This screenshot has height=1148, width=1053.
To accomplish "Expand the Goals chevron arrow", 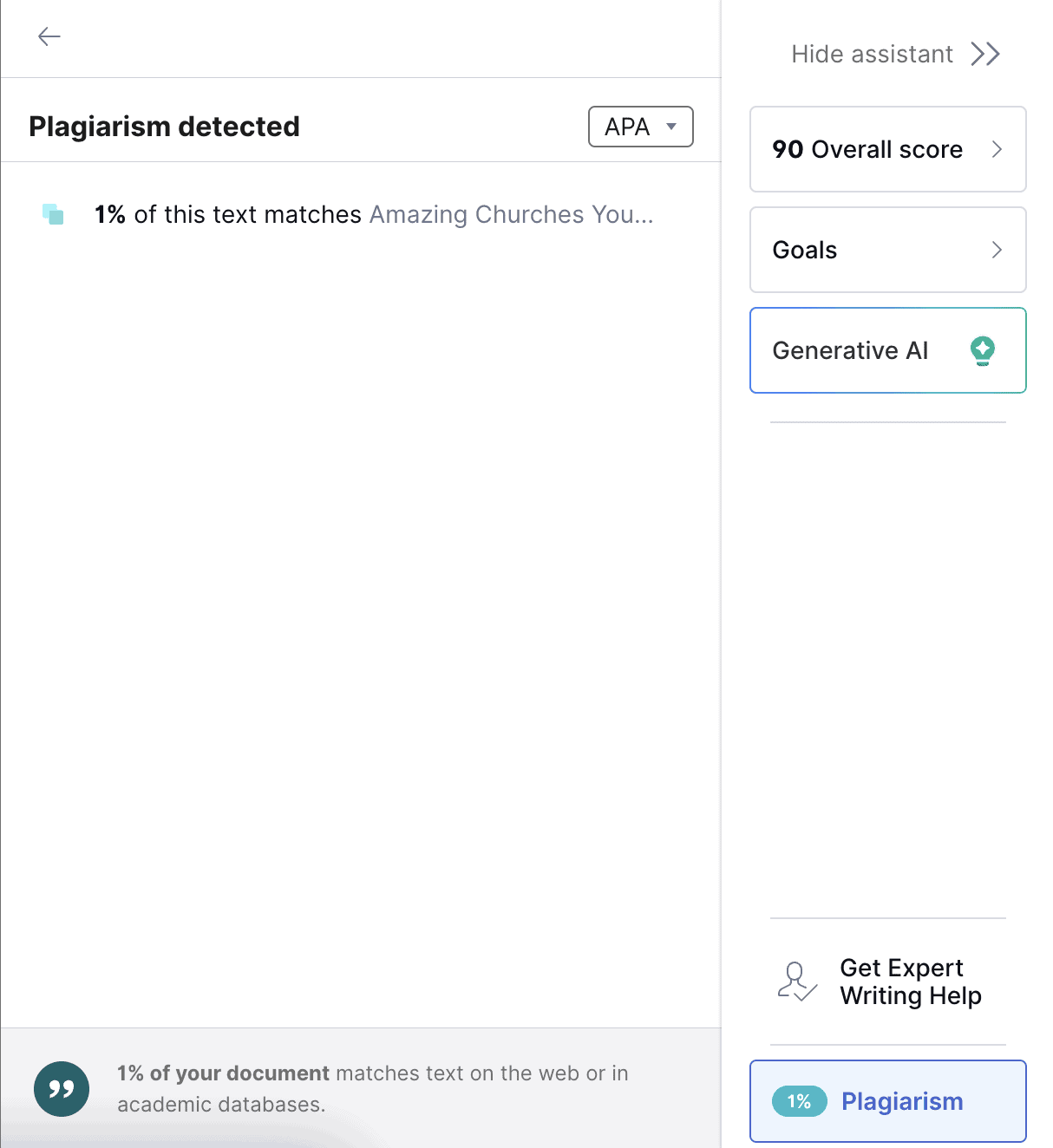I will click(997, 250).
